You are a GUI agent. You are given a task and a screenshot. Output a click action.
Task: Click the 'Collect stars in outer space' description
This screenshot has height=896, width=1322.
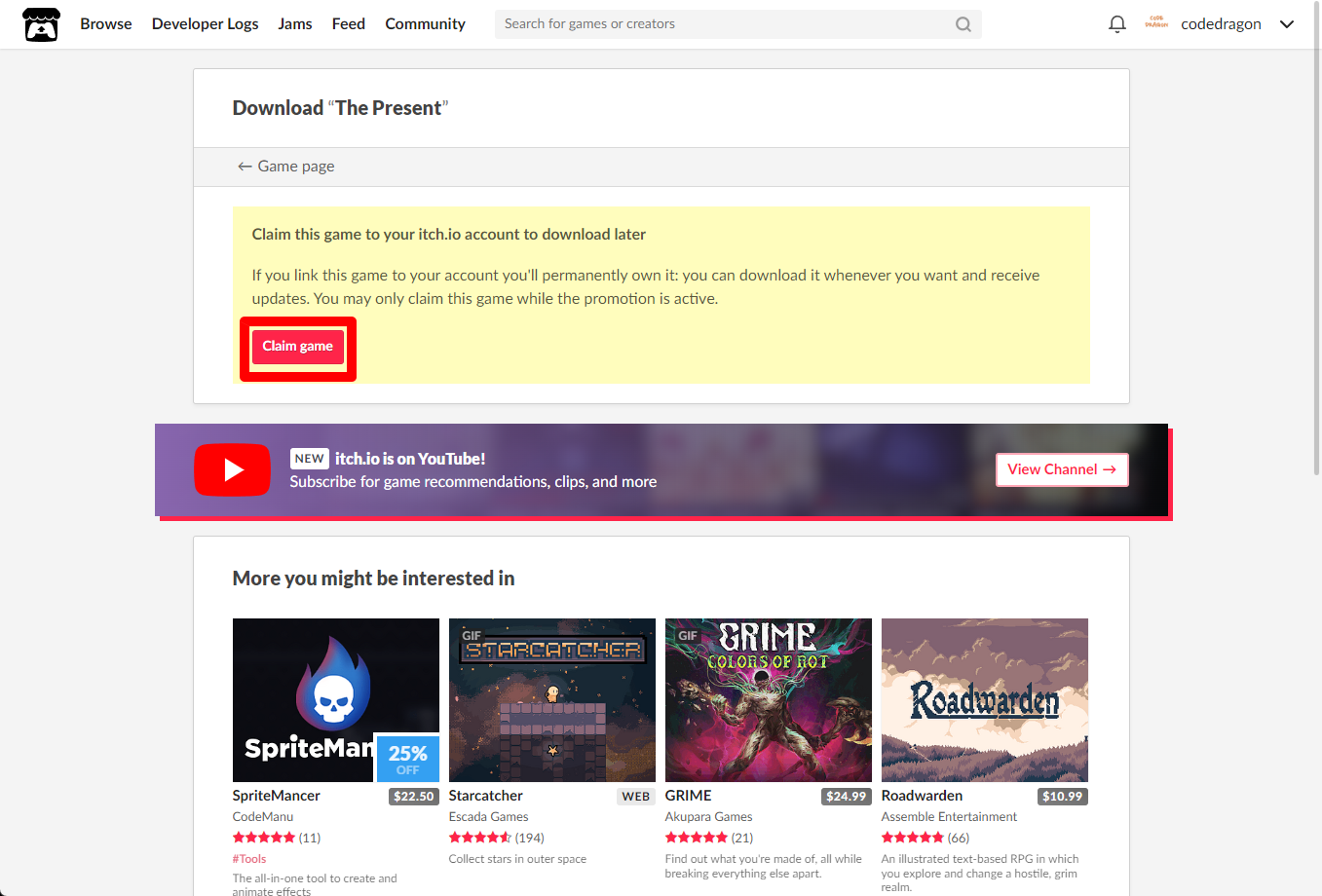[x=517, y=859]
